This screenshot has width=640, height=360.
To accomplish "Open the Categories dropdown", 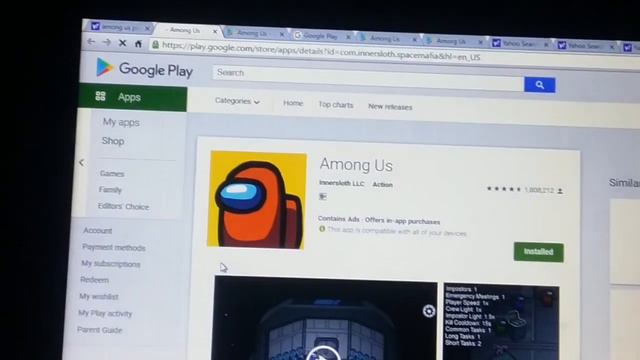I will [237, 101].
